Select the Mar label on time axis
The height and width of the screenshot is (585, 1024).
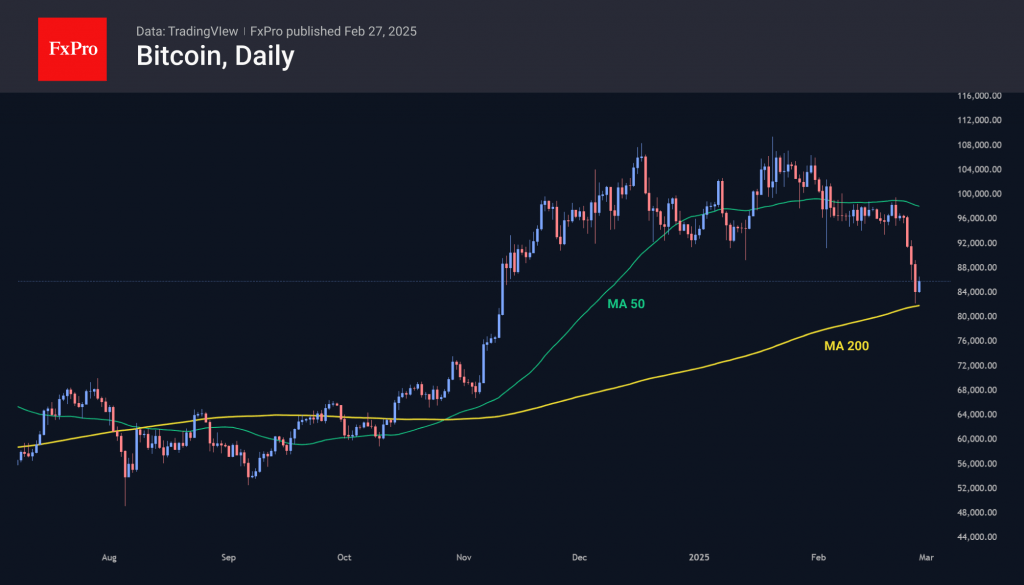point(926,557)
